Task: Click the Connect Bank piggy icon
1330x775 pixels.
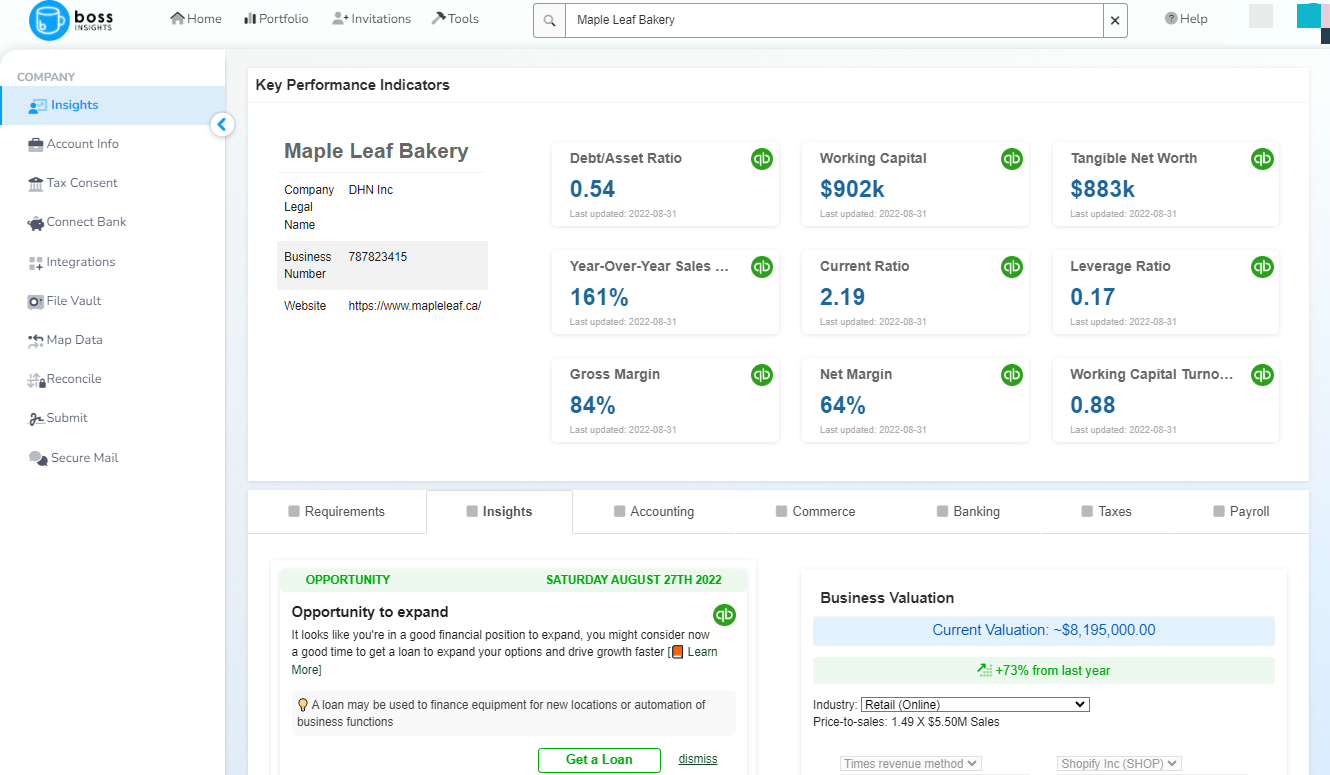Action: pyautogui.click(x=36, y=223)
